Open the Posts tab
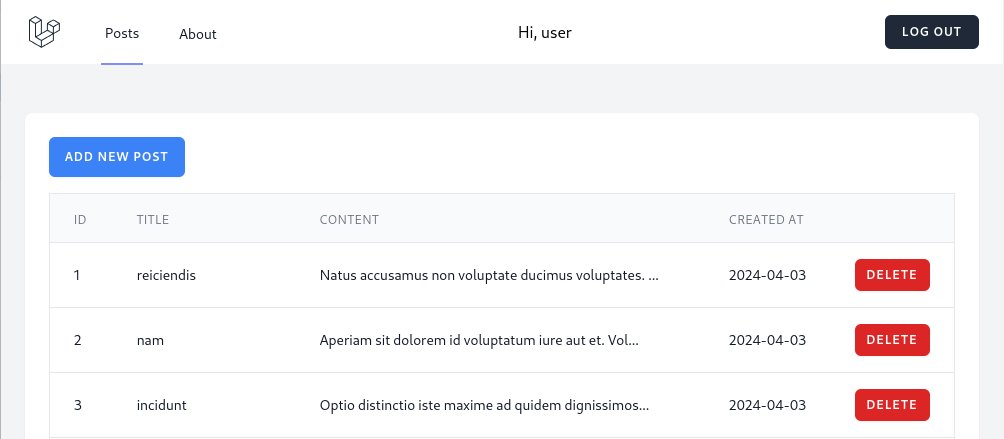This screenshot has width=1004, height=439. click(x=122, y=33)
